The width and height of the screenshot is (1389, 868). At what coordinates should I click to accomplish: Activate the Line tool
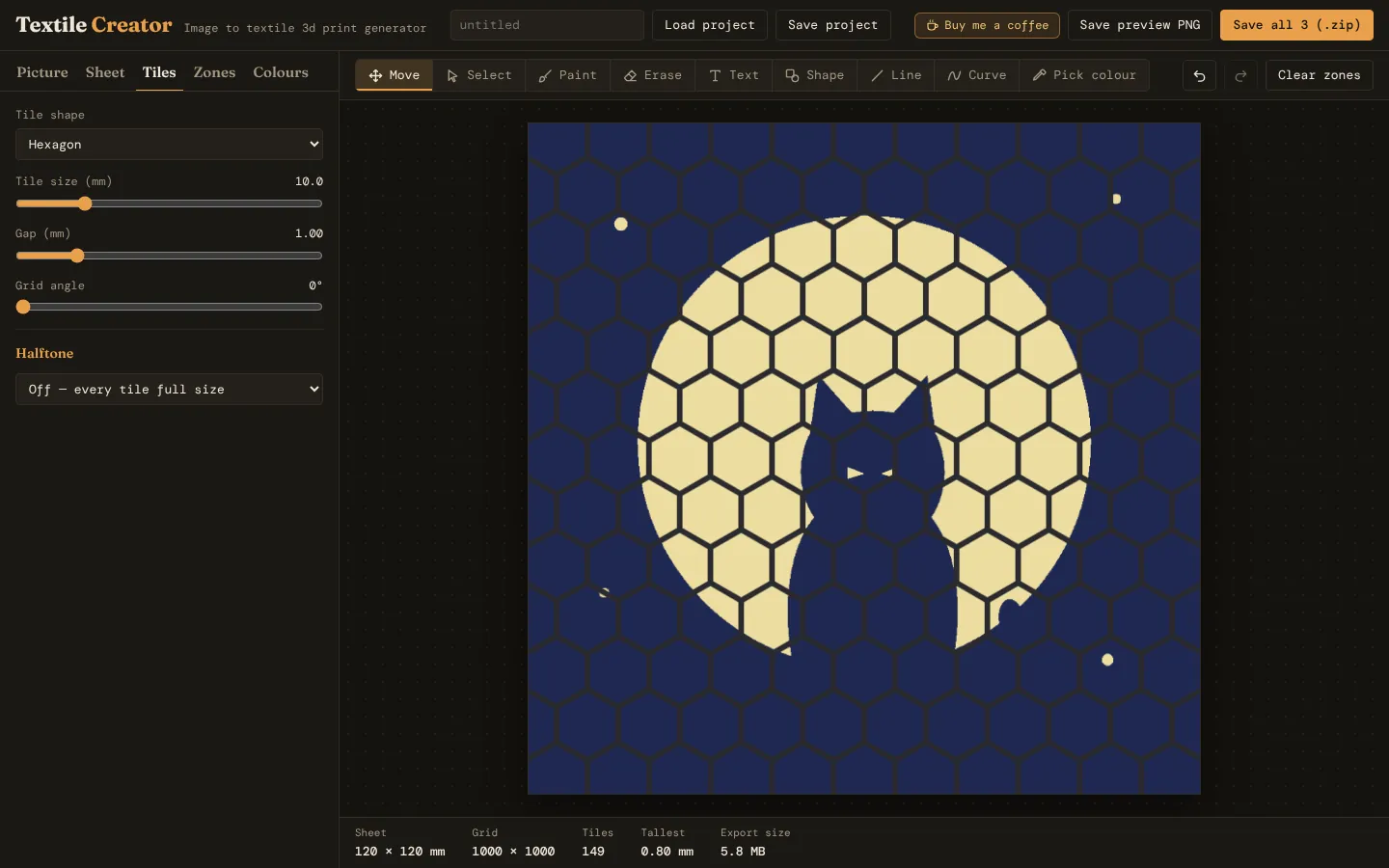tap(895, 75)
